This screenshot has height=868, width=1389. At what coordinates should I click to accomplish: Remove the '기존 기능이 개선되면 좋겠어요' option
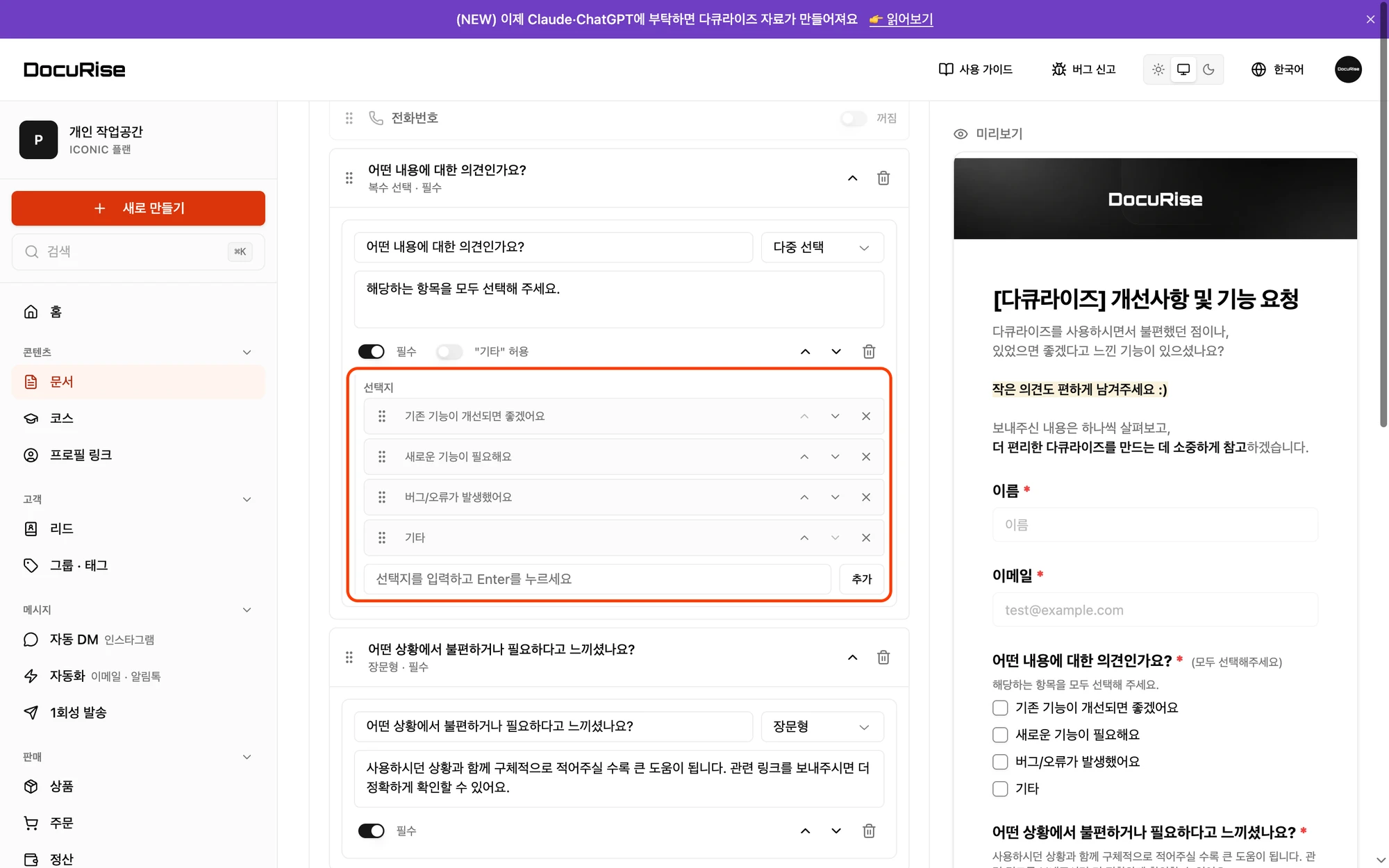[866, 416]
